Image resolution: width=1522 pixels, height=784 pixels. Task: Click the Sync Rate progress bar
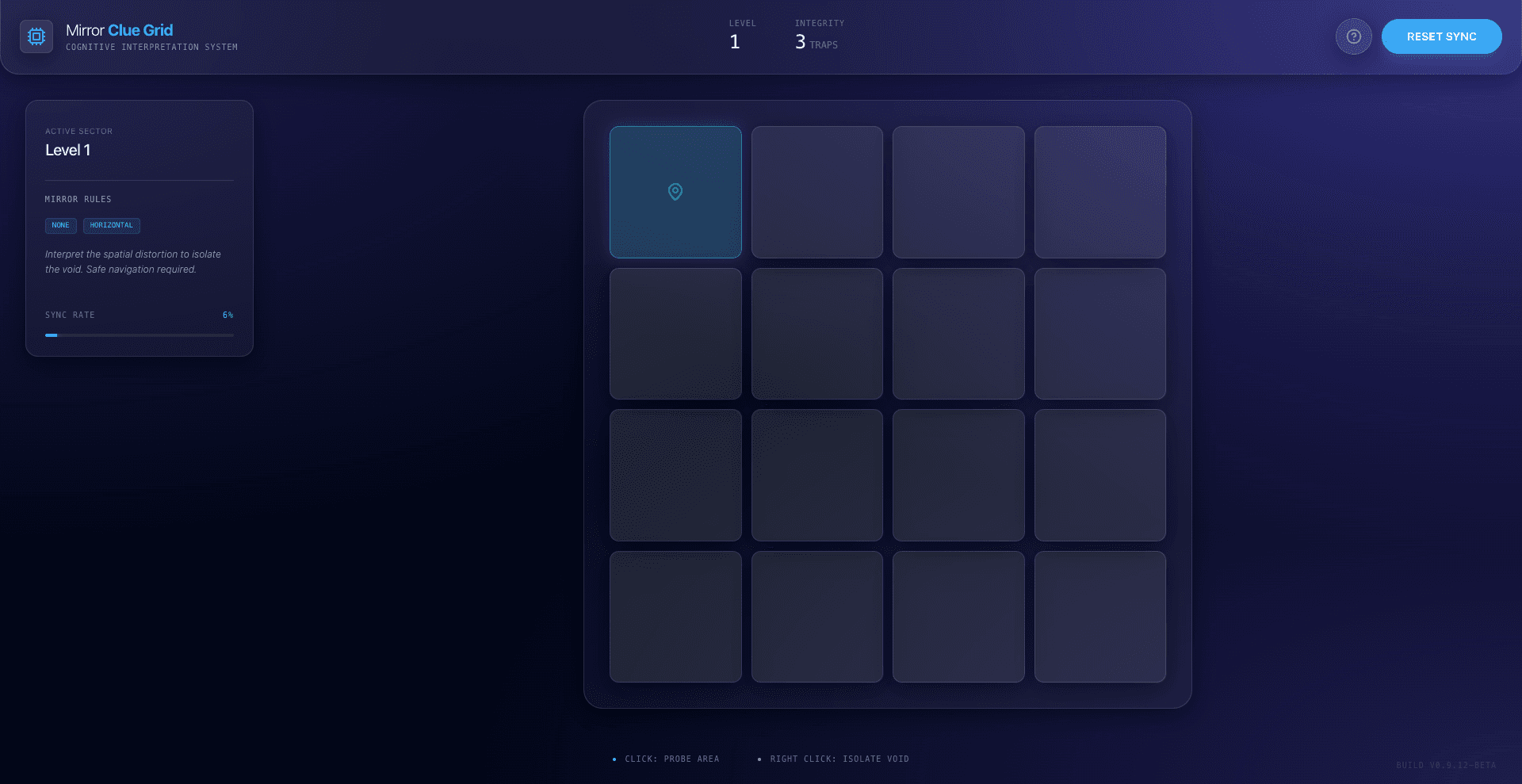click(140, 335)
